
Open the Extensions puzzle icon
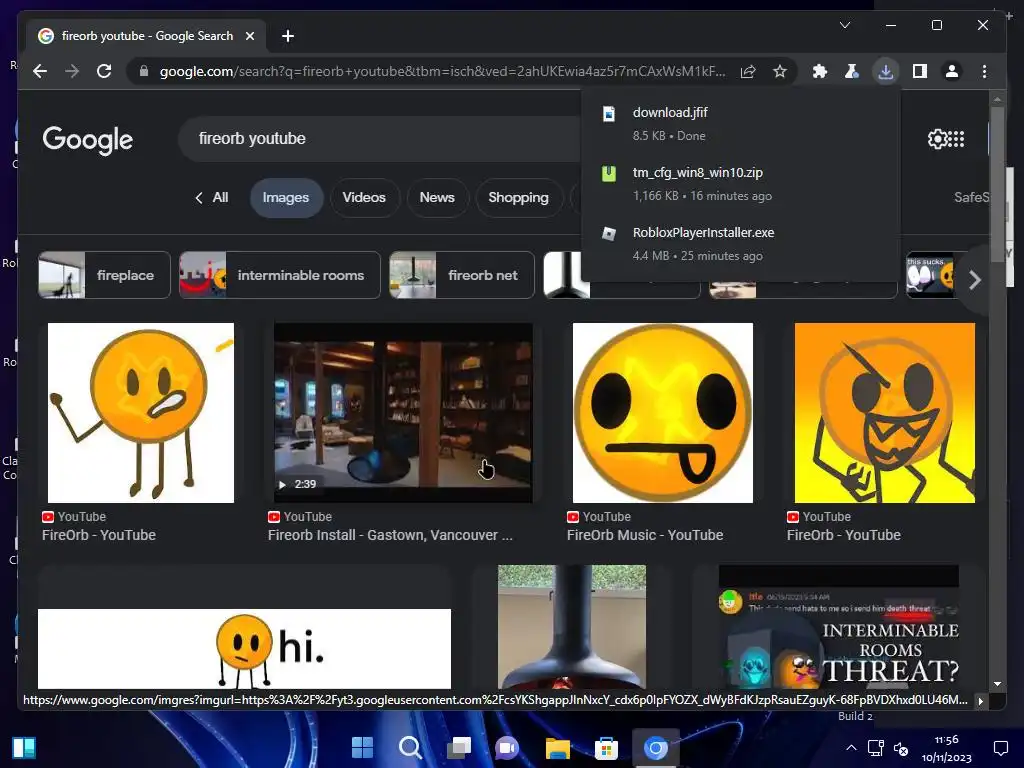820,71
